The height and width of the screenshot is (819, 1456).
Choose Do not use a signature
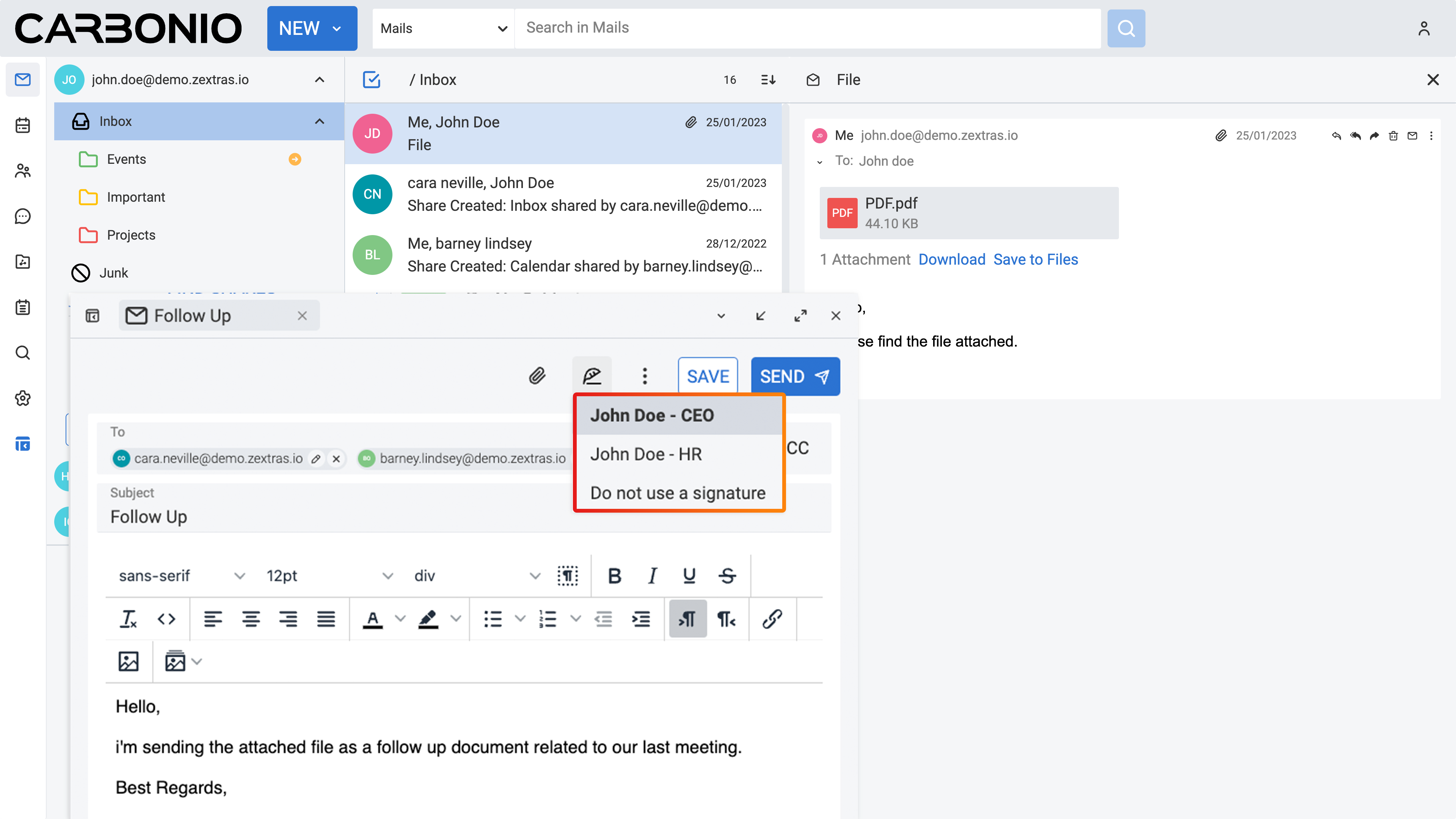[678, 493]
